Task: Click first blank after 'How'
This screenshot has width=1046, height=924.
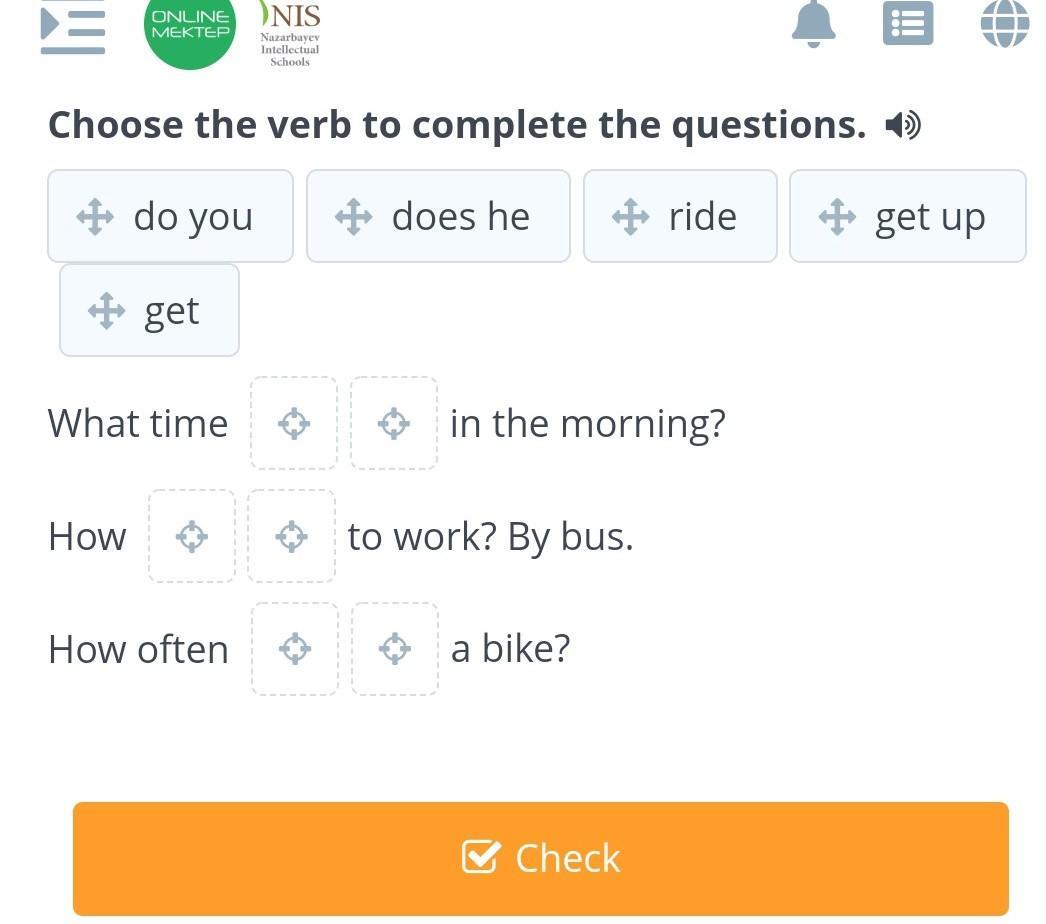Action: coord(192,537)
